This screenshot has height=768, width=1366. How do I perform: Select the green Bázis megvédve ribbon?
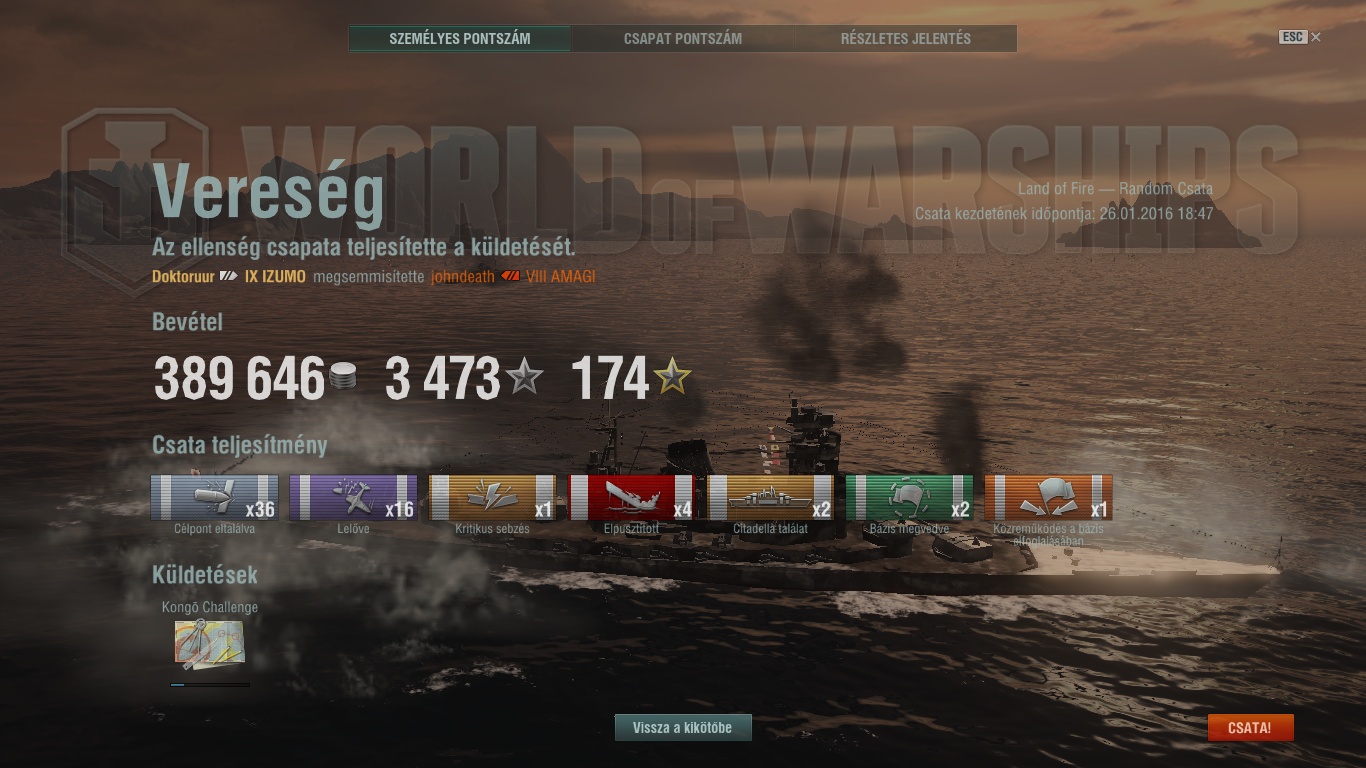(910, 498)
